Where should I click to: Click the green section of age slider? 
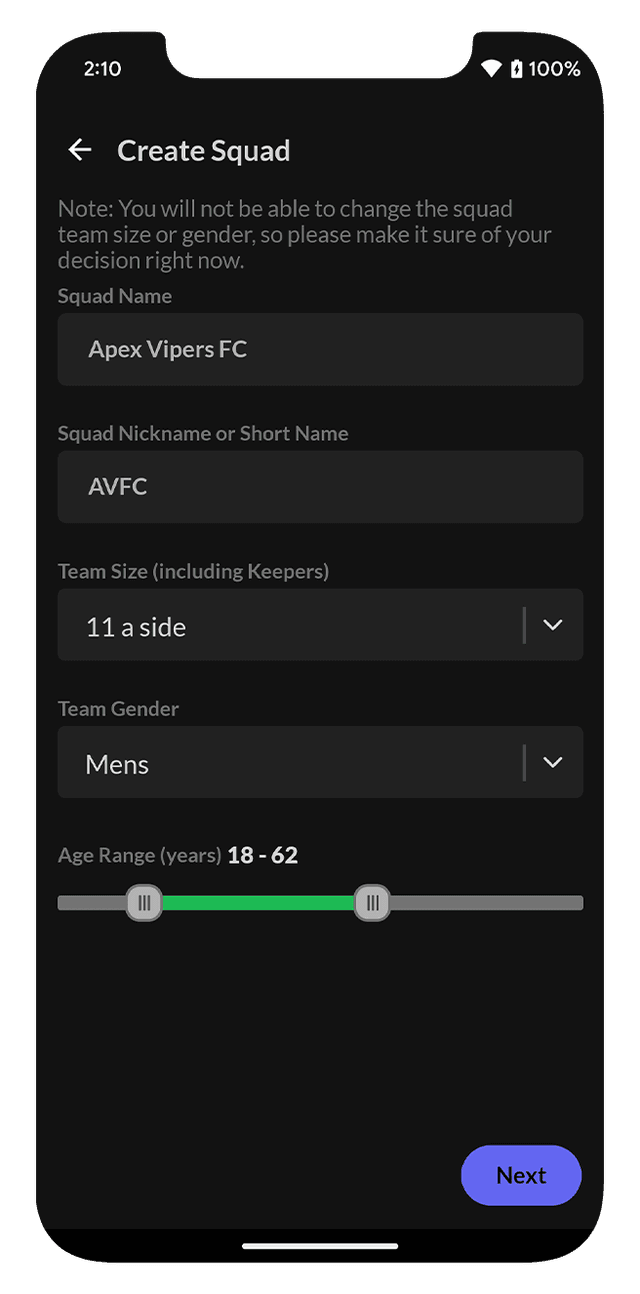[x=258, y=903]
